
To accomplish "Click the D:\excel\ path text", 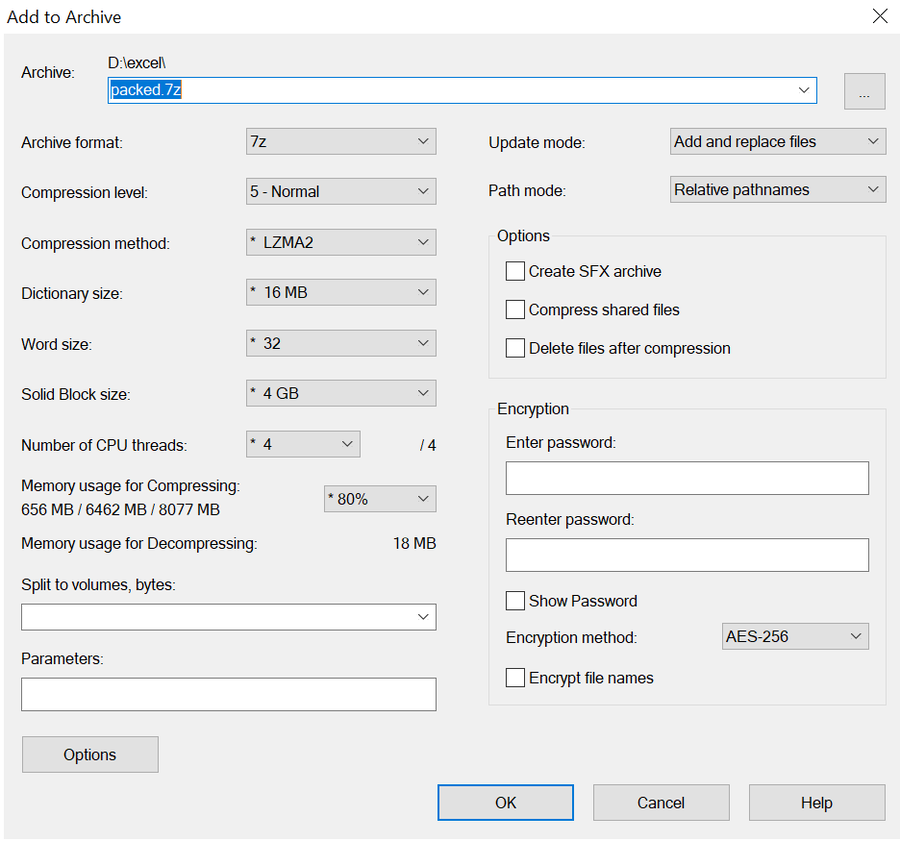I will tap(137, 63).
